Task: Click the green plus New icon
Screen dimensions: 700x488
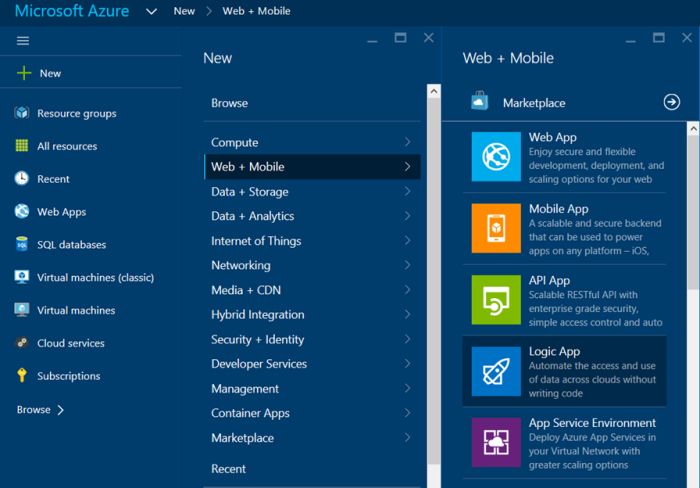Action: [x=24, y=73]
